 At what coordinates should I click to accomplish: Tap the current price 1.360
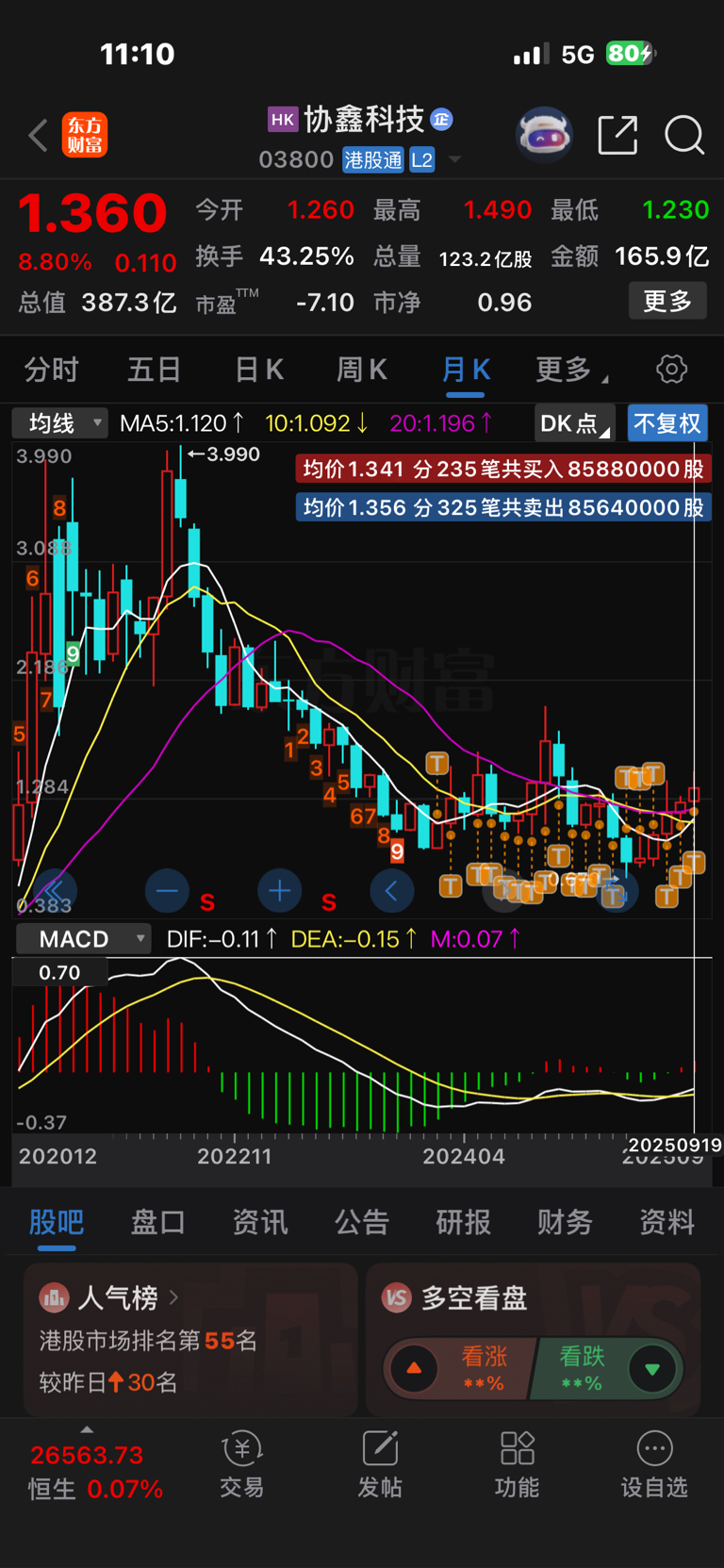(x=92, y=212)
